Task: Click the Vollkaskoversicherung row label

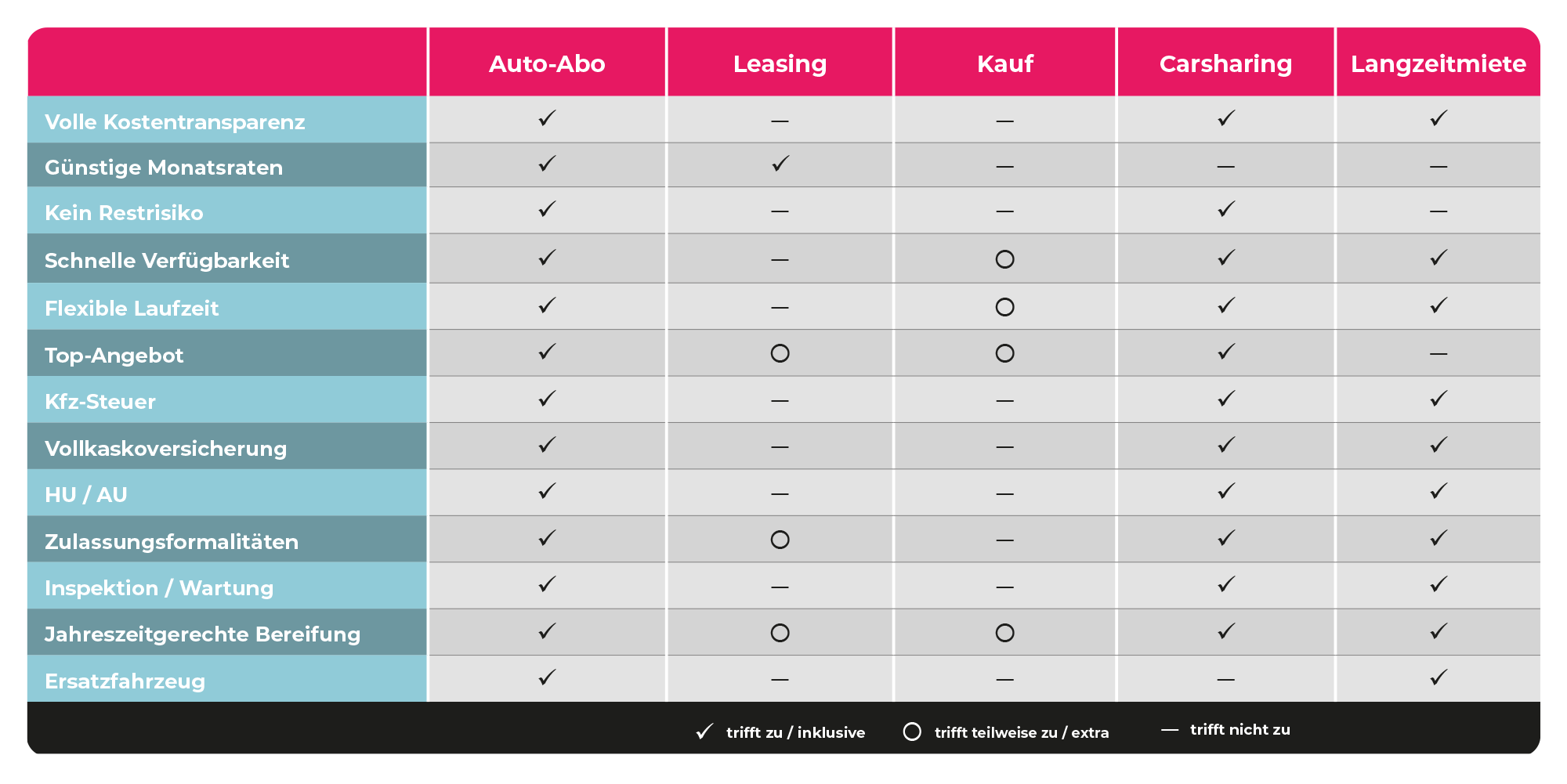Action: (x=166, y=449)
